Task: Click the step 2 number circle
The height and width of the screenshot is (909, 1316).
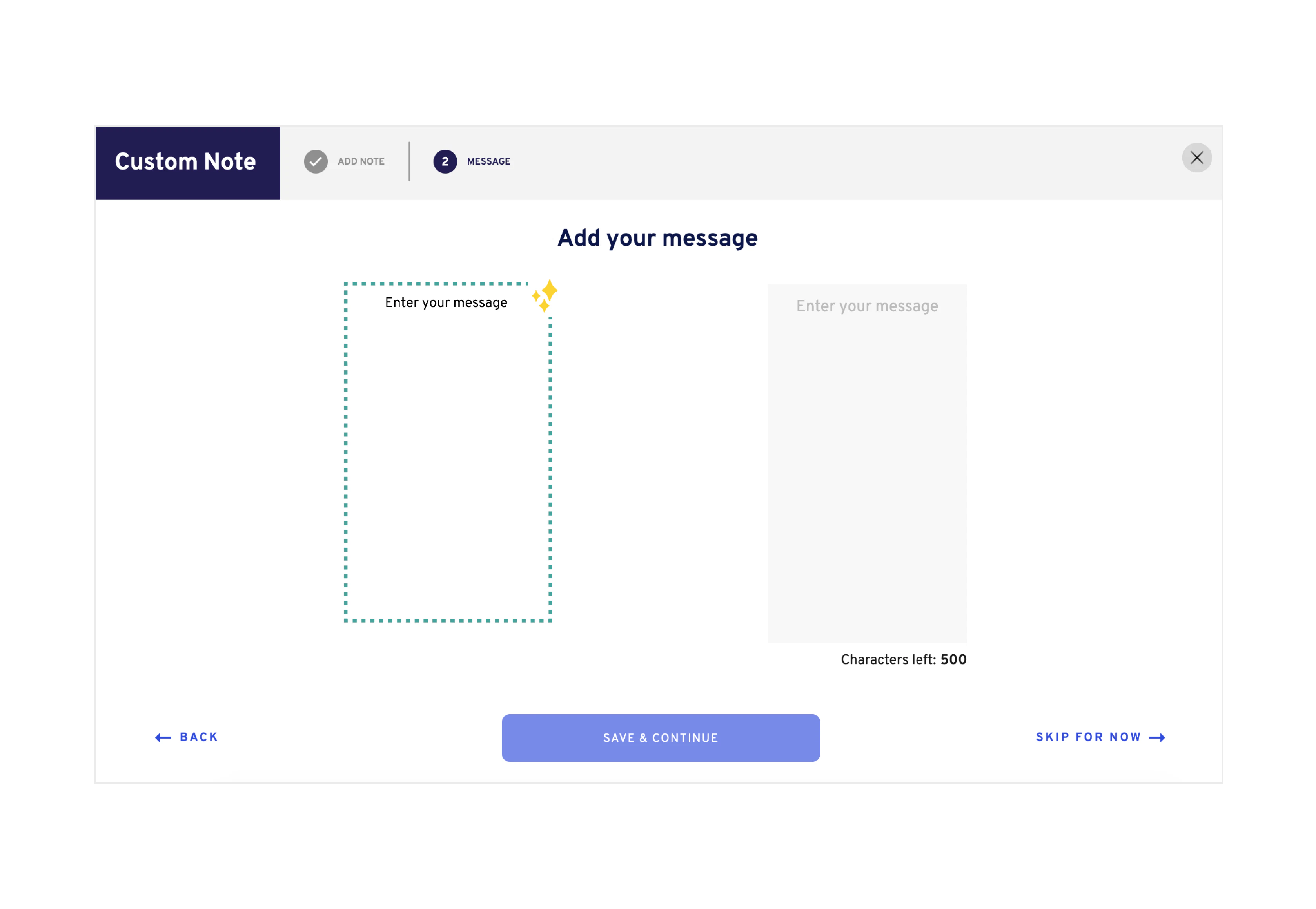Action: (x=445, y=162)
